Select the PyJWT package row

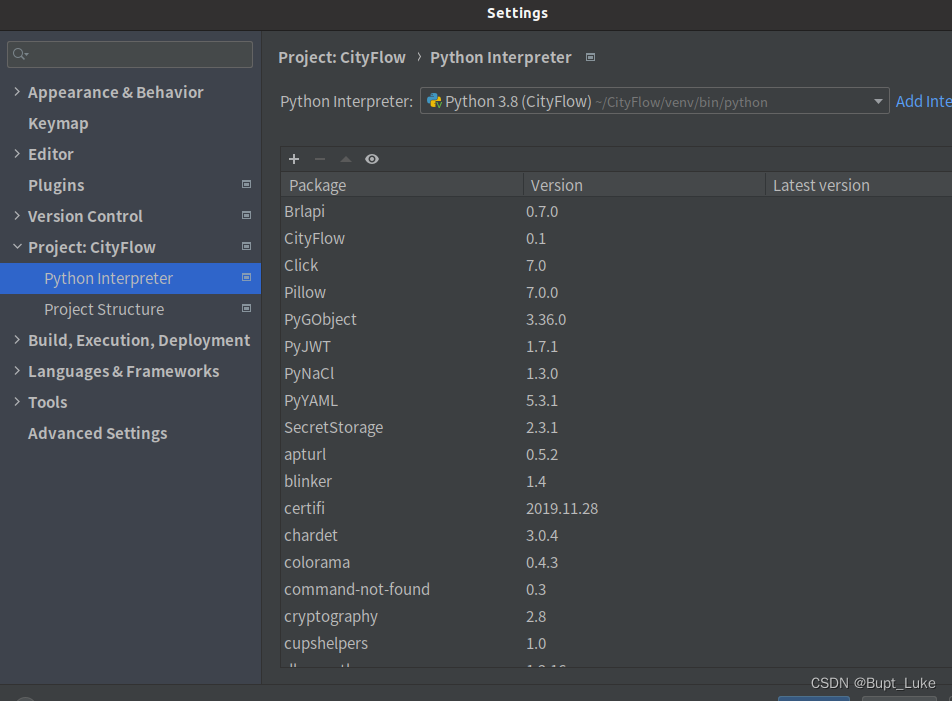point(616,347)
